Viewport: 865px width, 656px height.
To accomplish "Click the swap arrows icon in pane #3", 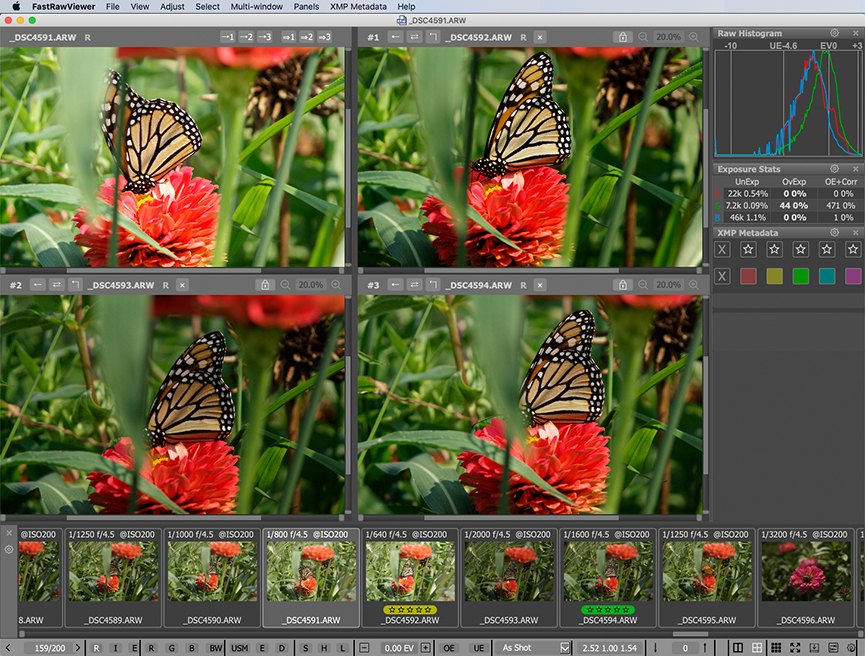I will [x=413, y=285].
